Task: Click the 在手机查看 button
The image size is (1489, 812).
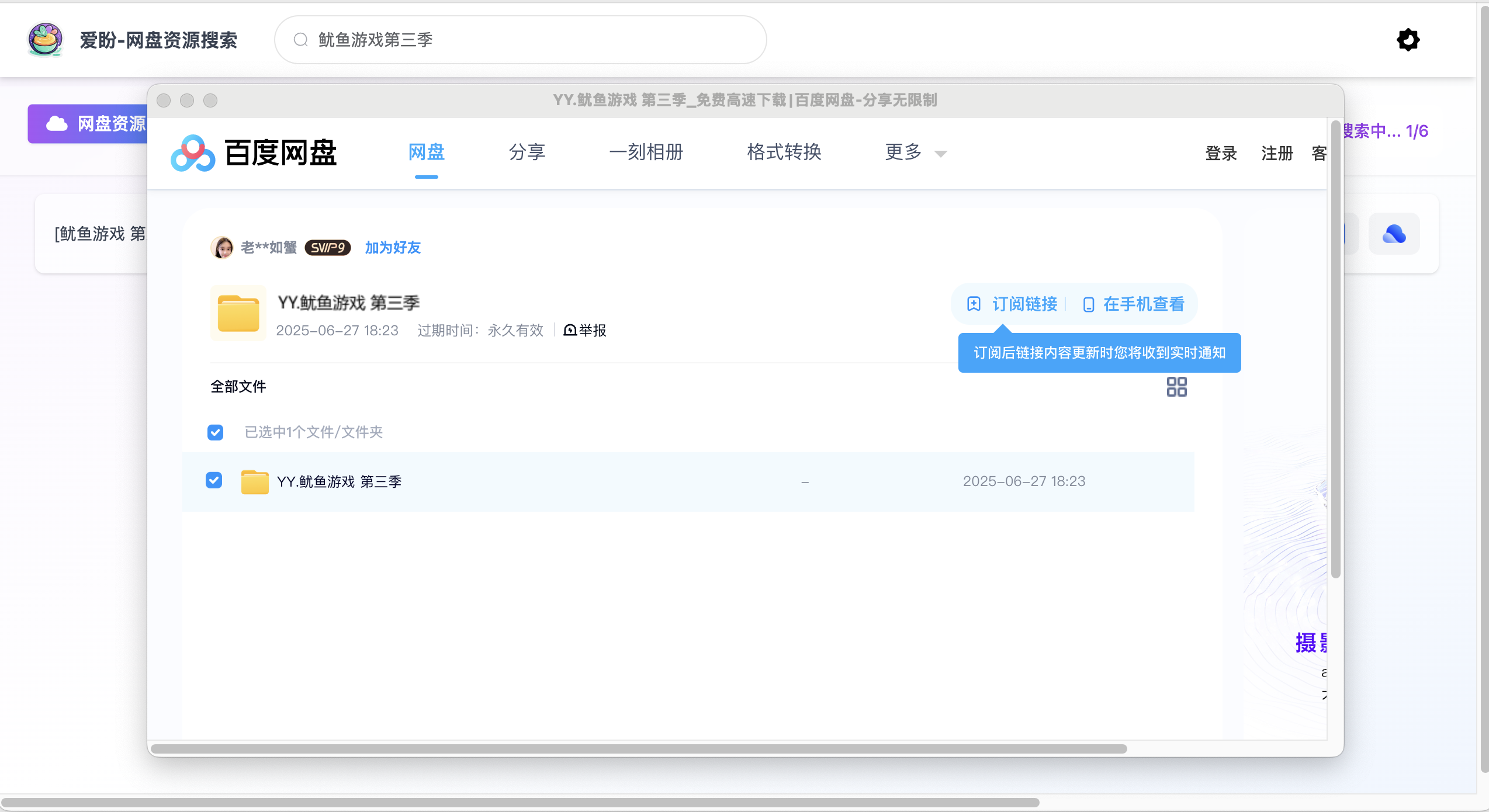Action: tap(1134, 304)
